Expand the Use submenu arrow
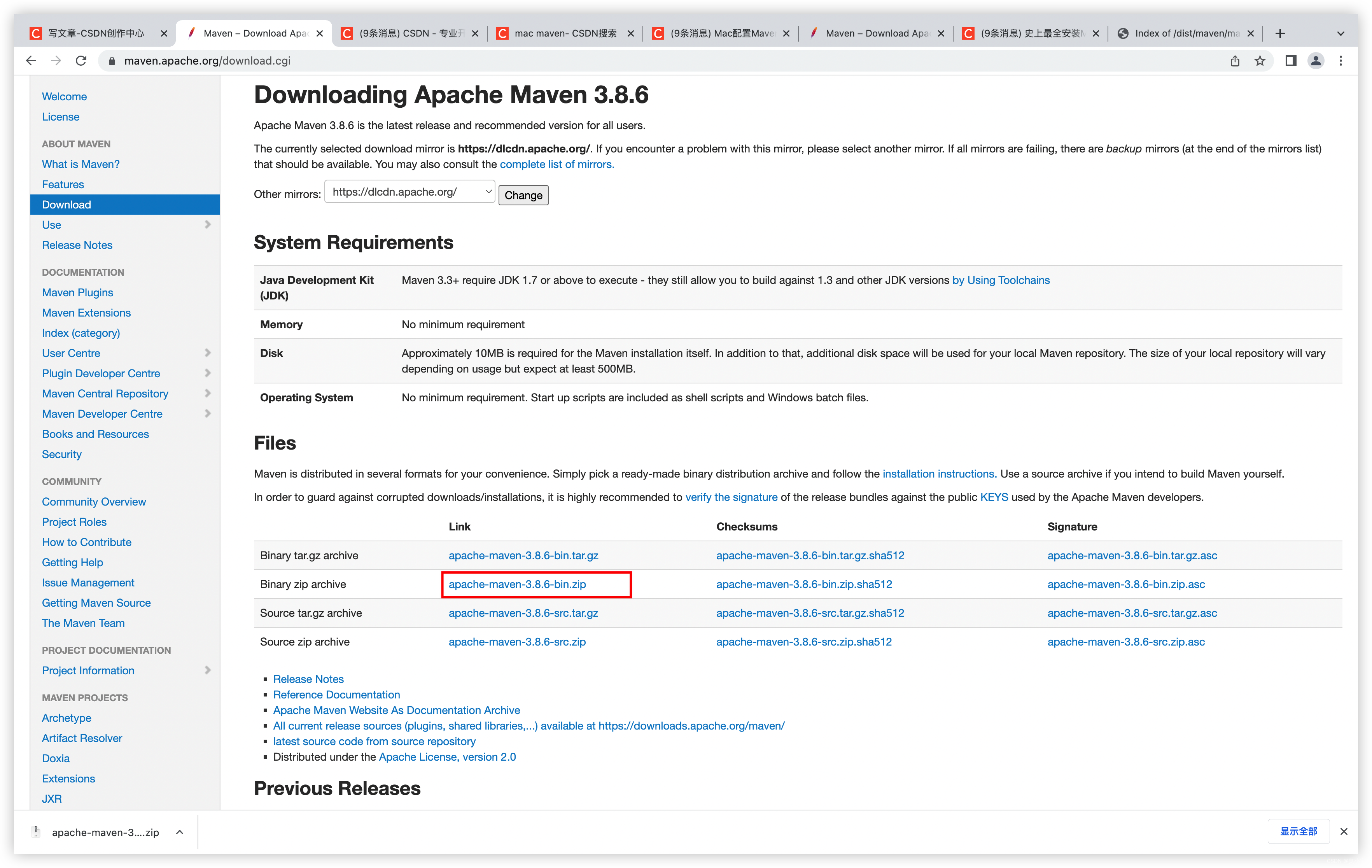 pyautogui.click(x=207, y=224)
